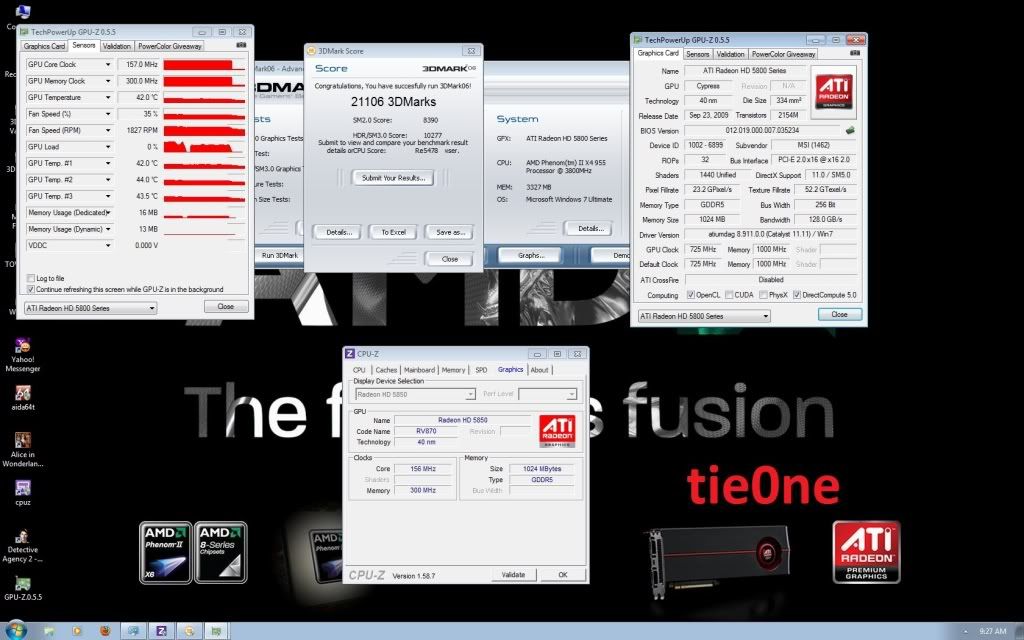Click the GPU-Z title bar icon in Graphics Card window
Viewport: 1024px width, 640px height.
(638, 40)
